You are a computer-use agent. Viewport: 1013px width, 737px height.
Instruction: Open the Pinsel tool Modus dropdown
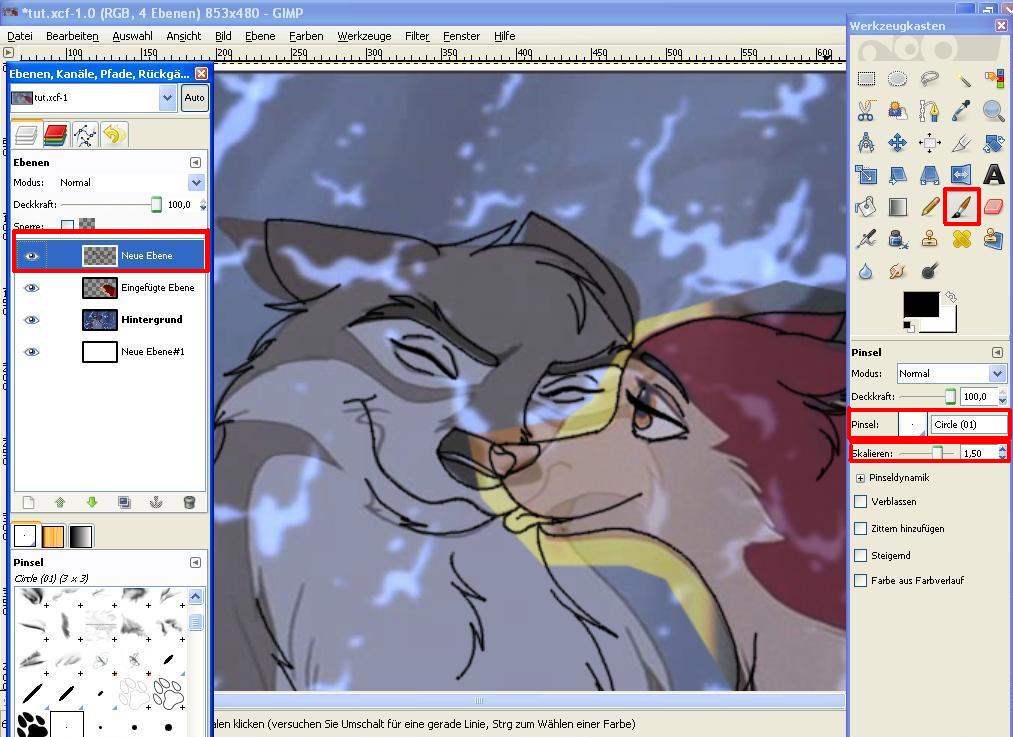997,374
